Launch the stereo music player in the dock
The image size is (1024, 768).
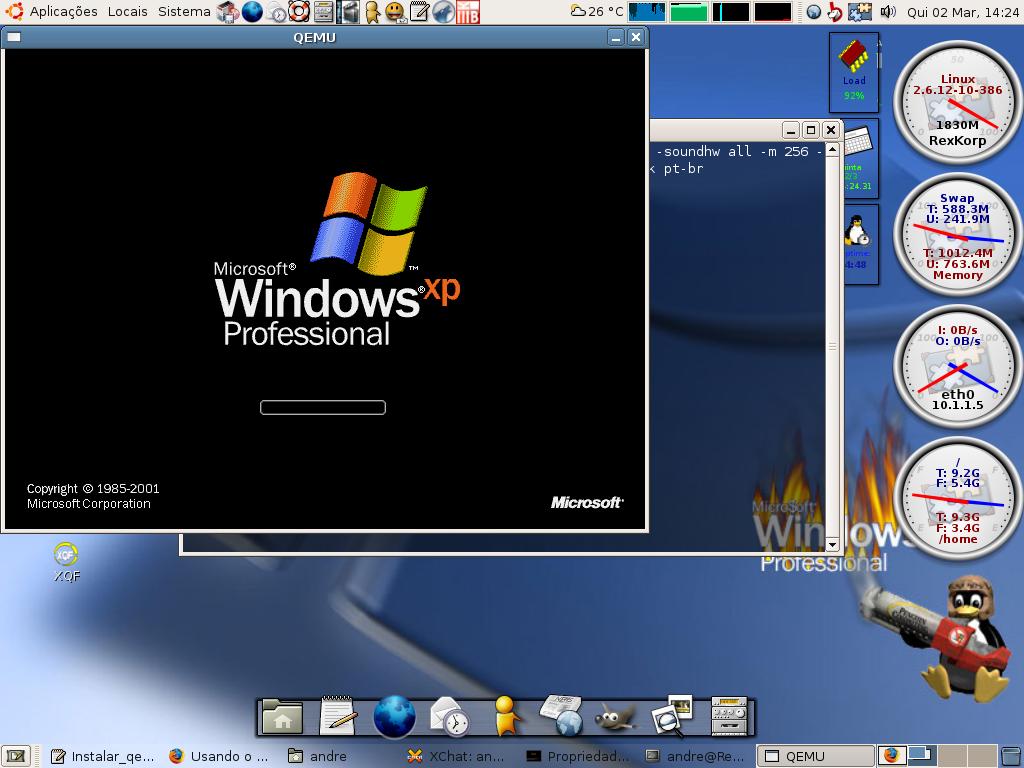(729, 716)
